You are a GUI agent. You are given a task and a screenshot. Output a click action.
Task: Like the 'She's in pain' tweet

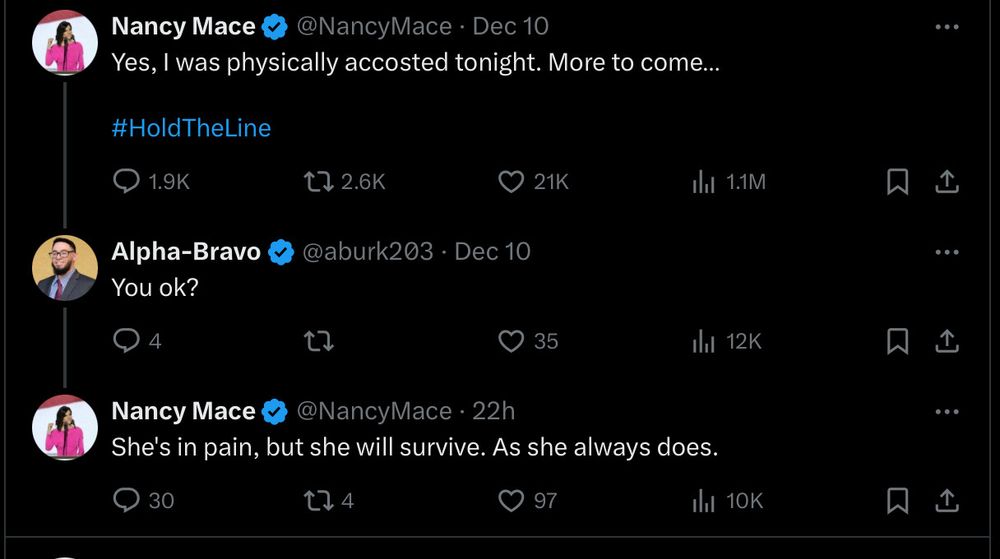point(511,500)
